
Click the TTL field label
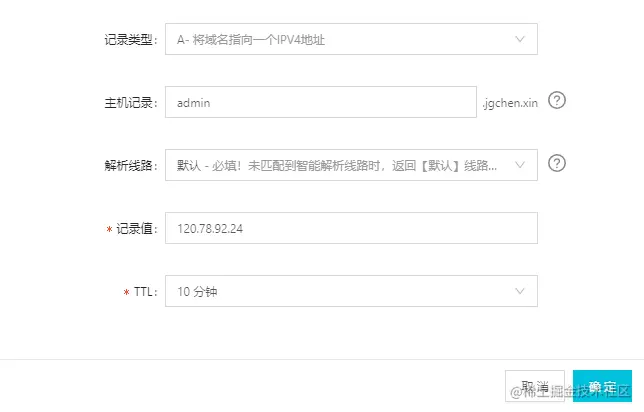pyautogui.click(x=145, y=292)
